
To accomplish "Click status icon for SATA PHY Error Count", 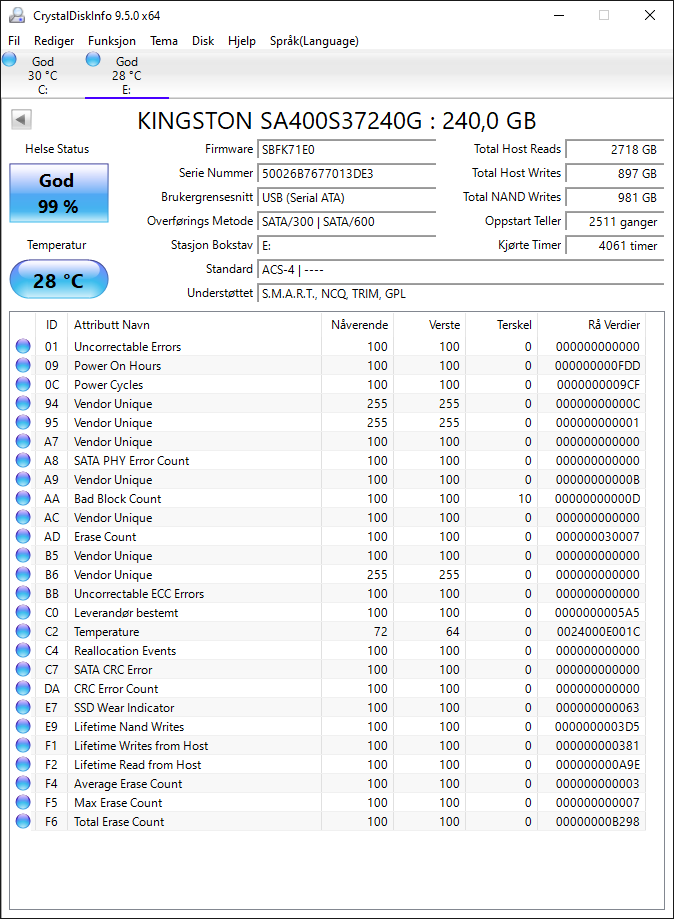I will click(x=23, y=460).
